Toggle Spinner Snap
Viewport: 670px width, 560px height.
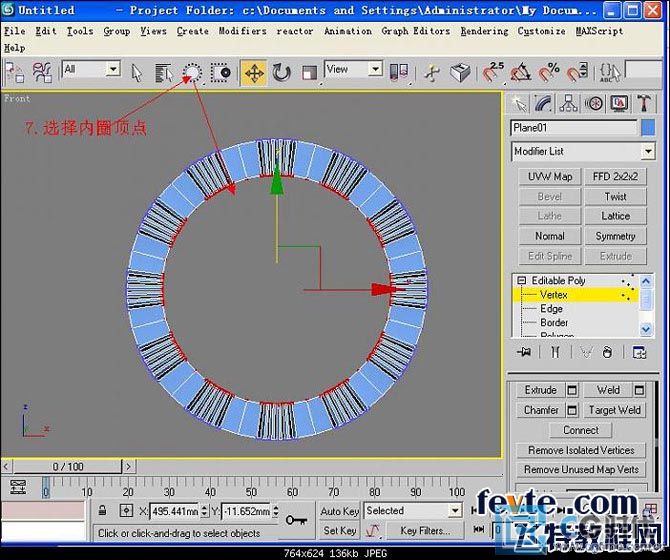point(577,72)
